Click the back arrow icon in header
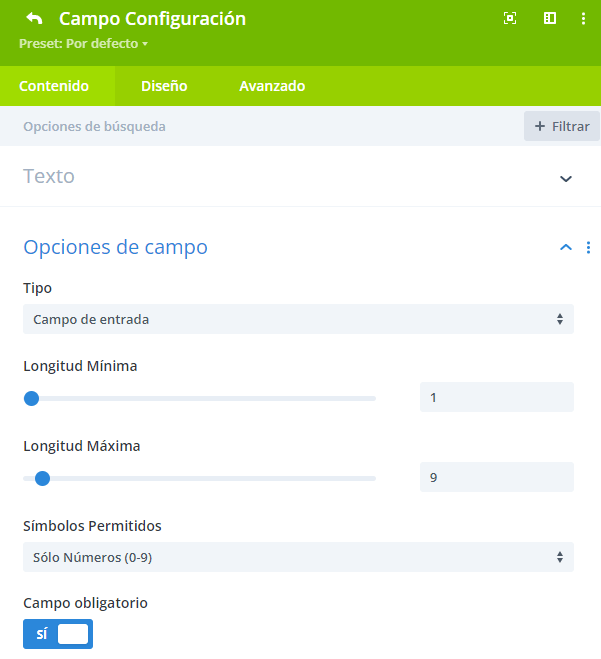 (34, 18)
